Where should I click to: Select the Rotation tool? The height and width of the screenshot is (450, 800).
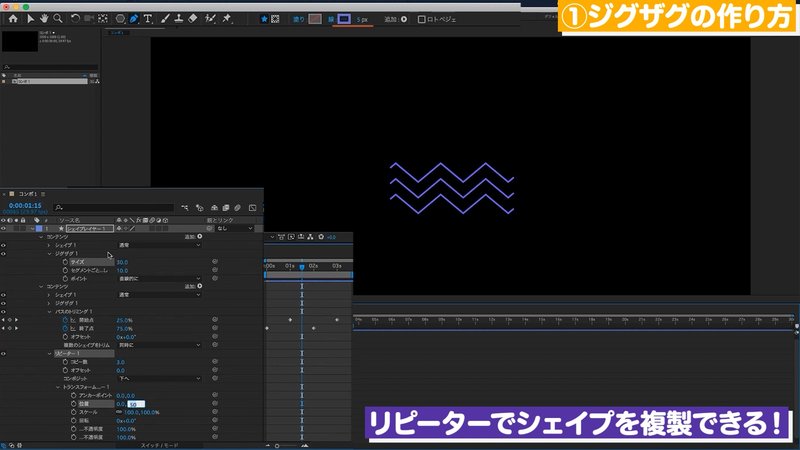75,19
